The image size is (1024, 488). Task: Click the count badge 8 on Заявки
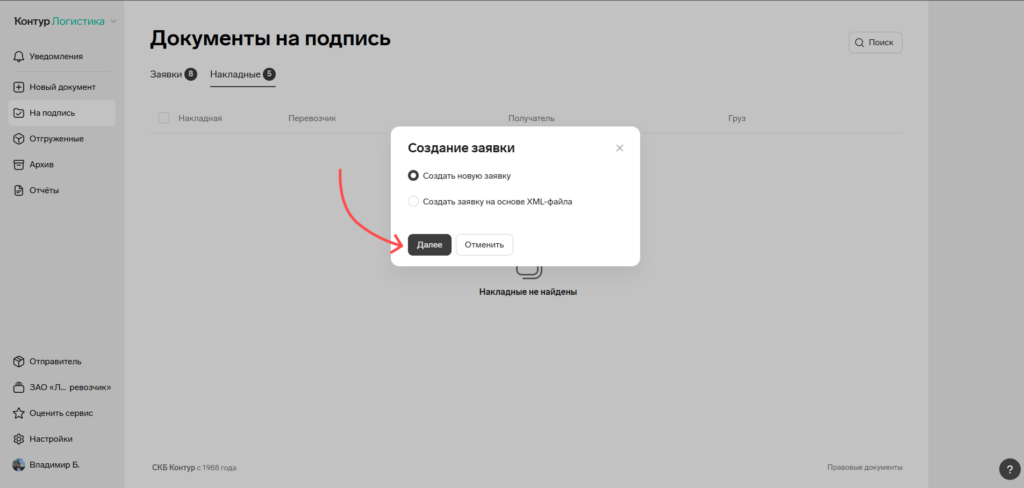pos(191,74)
